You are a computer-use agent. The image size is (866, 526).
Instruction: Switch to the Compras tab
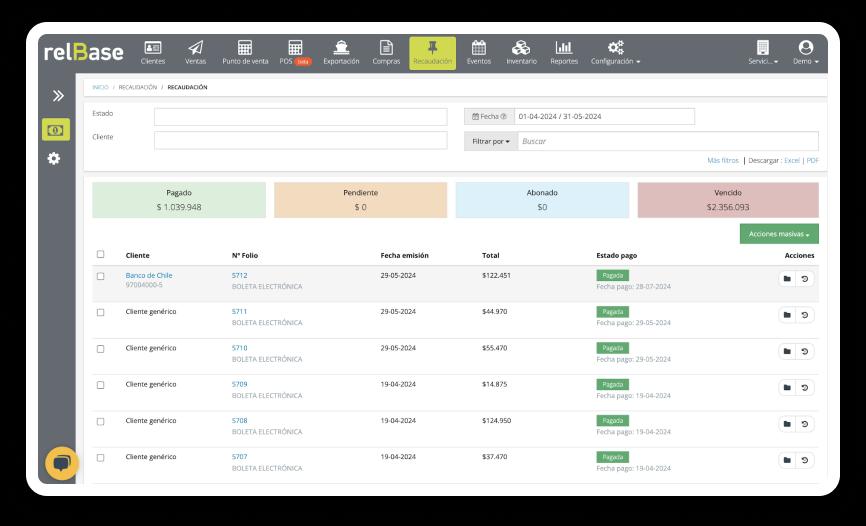386,53
